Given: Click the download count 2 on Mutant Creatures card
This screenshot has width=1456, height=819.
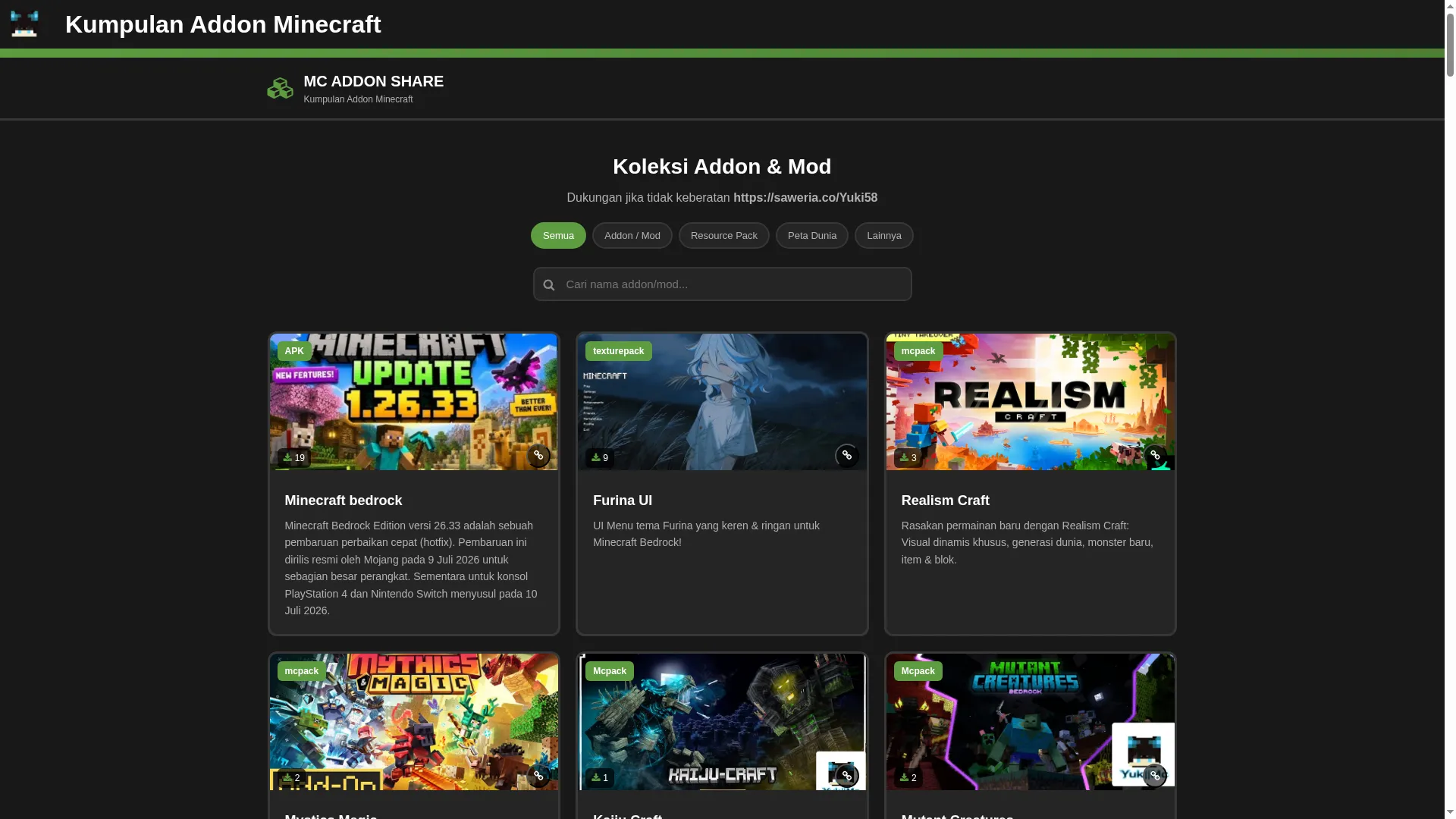Looking at the screenshot, I should pyautogui.click(x=908, y=778).
